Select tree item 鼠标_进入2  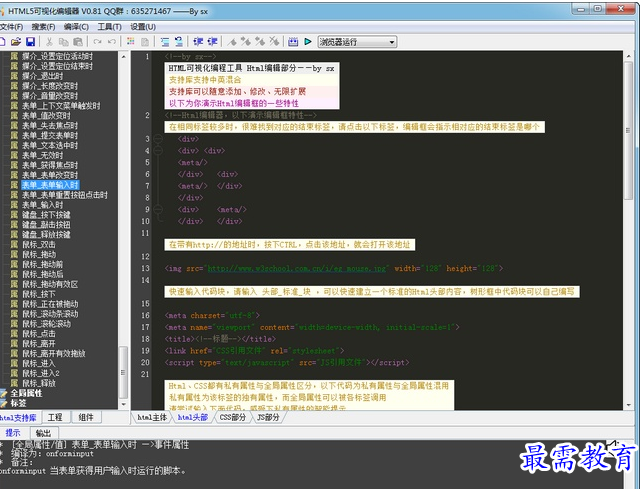(41, 373)
